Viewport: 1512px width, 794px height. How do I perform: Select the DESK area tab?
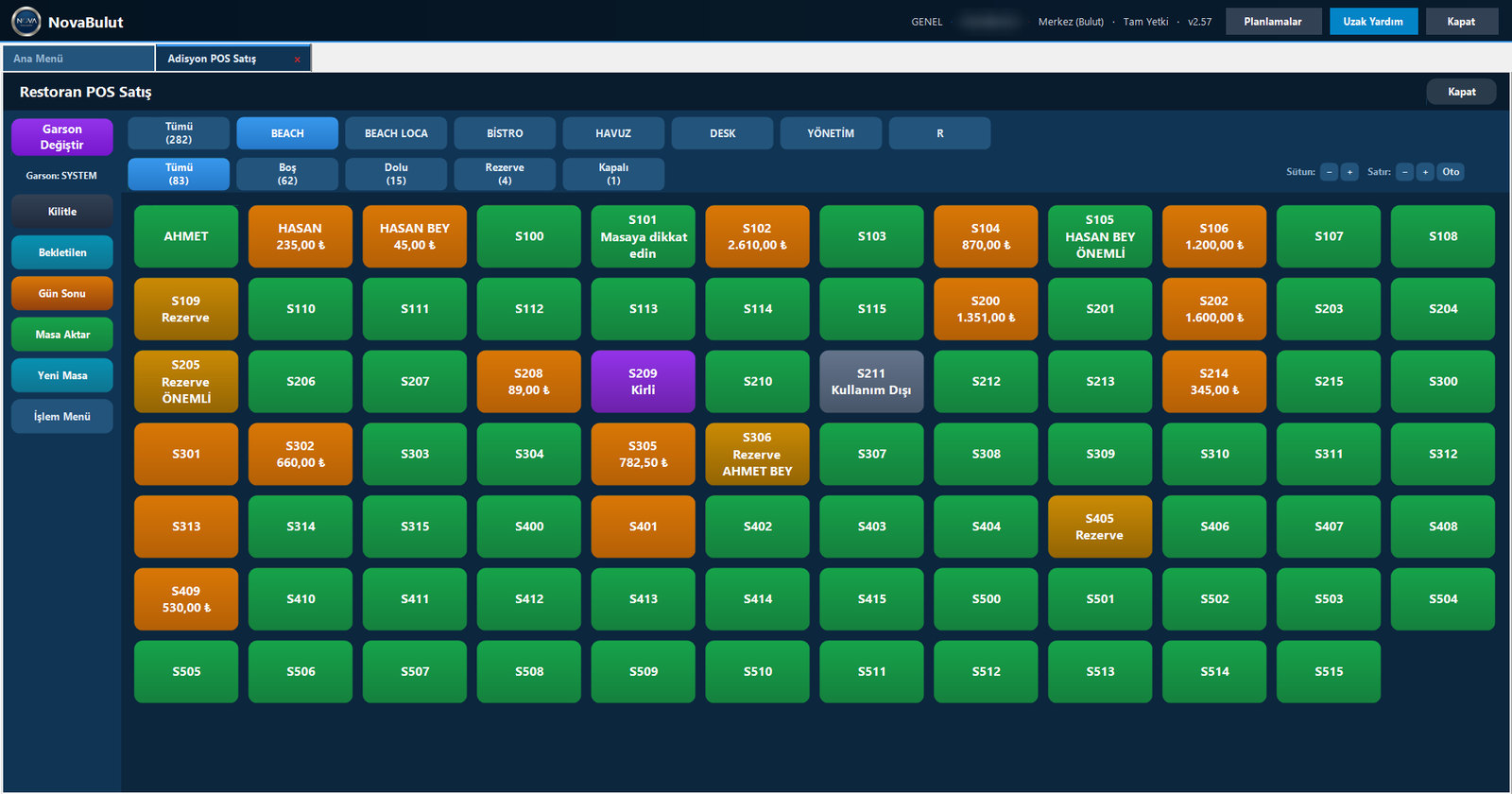click(x=722, y=133)
